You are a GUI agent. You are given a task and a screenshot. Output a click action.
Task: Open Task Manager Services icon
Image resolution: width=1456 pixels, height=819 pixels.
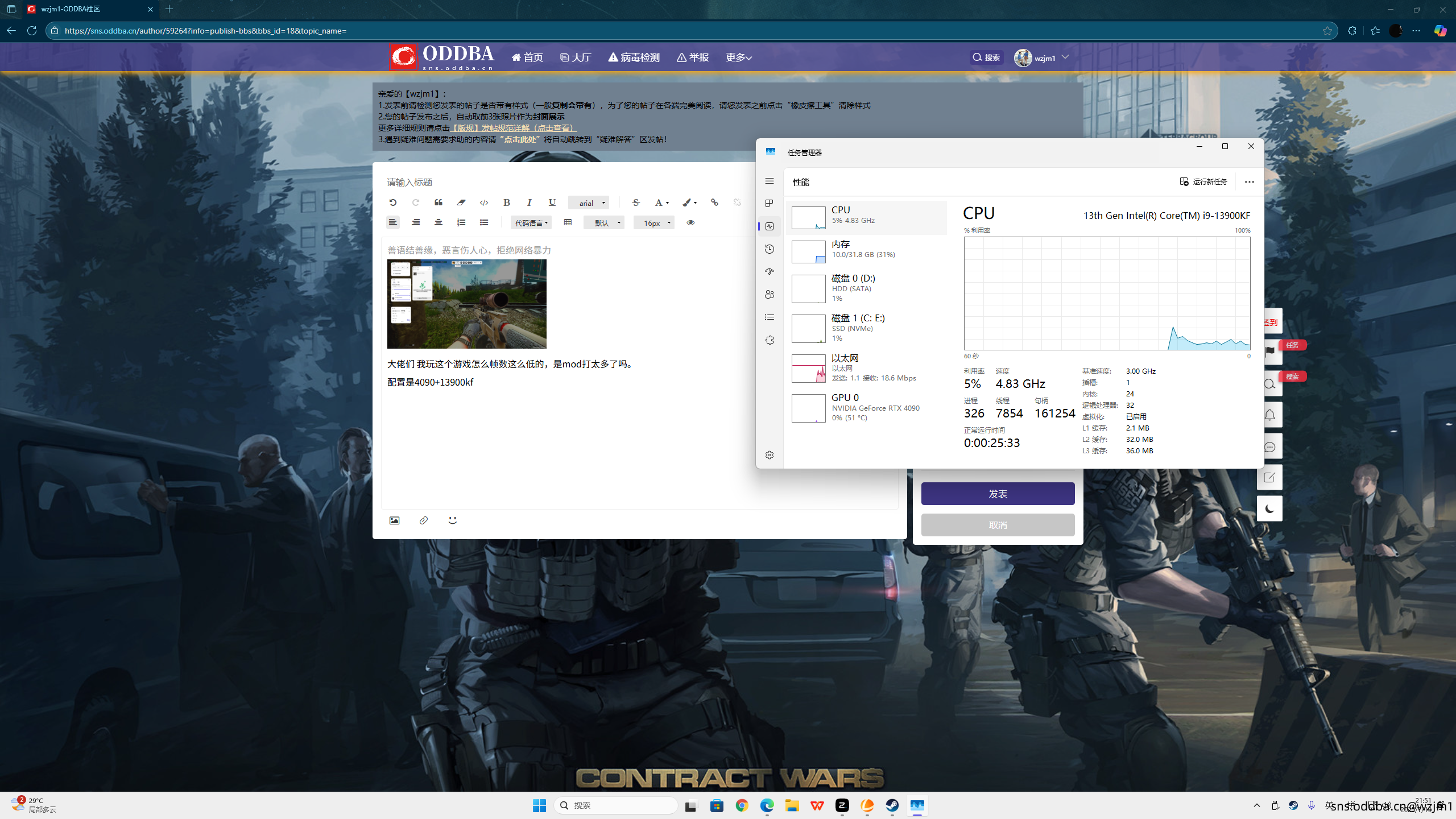click(x=770, y=340)
